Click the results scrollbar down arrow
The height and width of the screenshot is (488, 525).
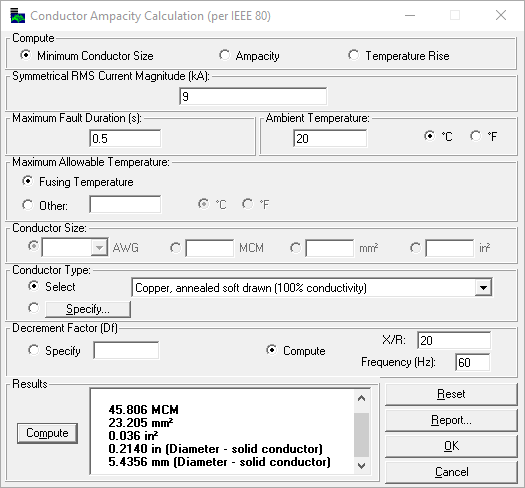(362, 466)
